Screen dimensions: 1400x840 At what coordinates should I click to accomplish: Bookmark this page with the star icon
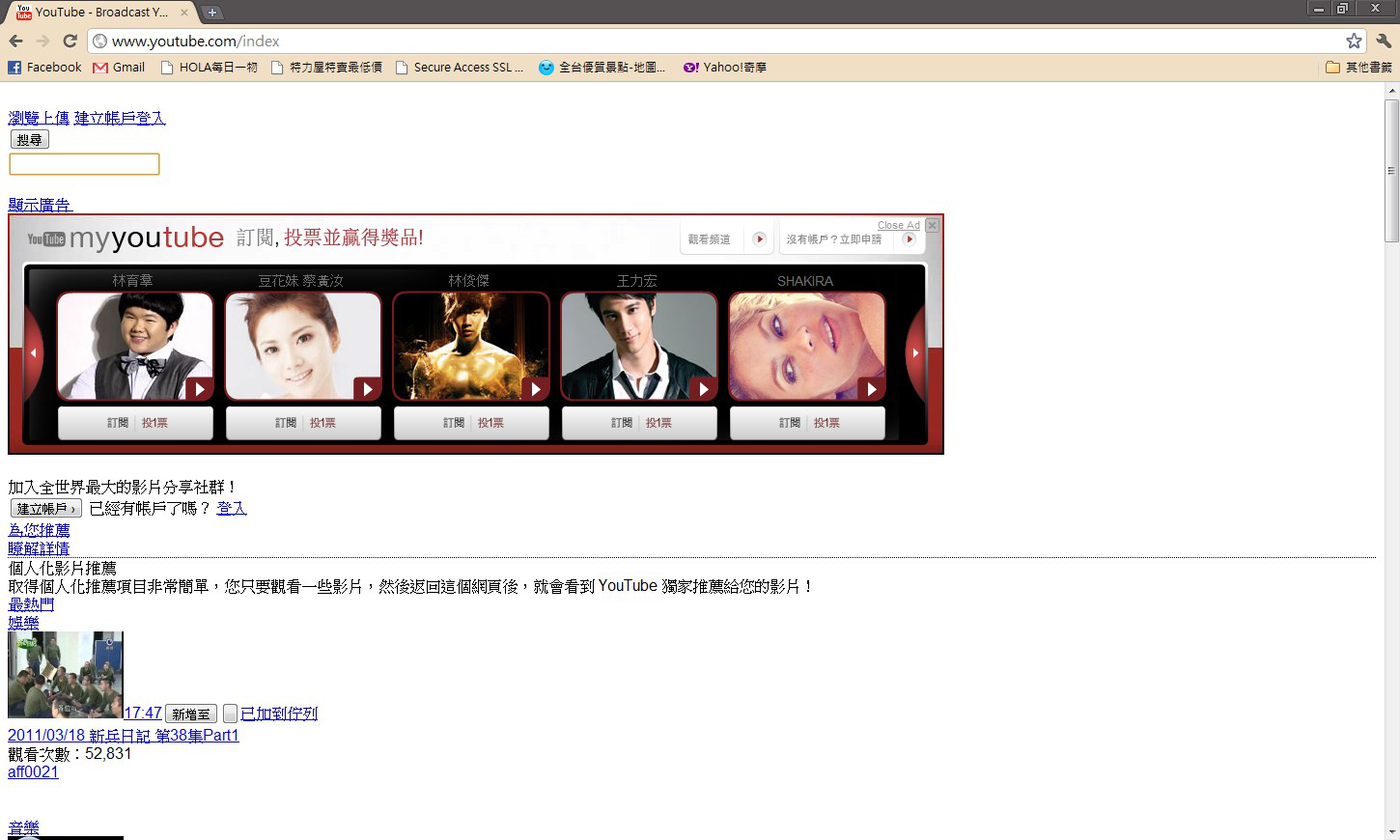click(1354, 41)
